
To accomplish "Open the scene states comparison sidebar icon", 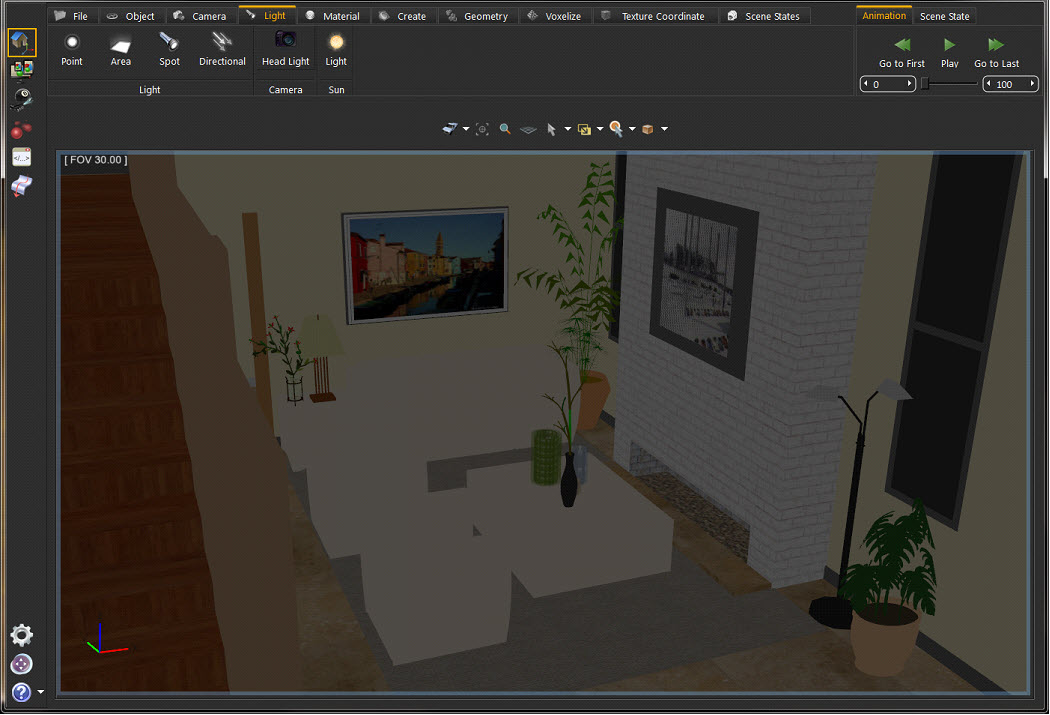I will point(21,70).
